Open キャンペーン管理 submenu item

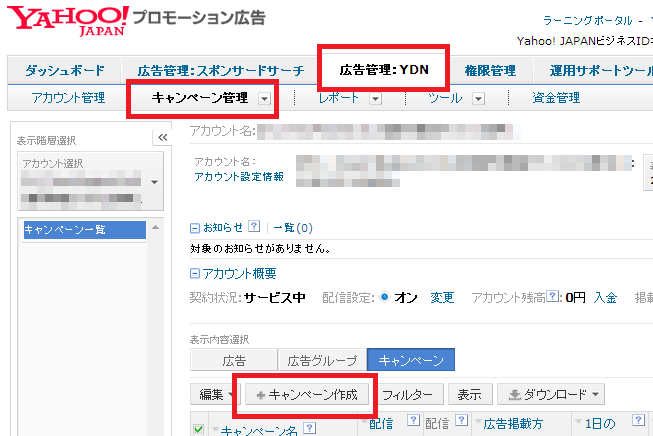click(199, 97)
